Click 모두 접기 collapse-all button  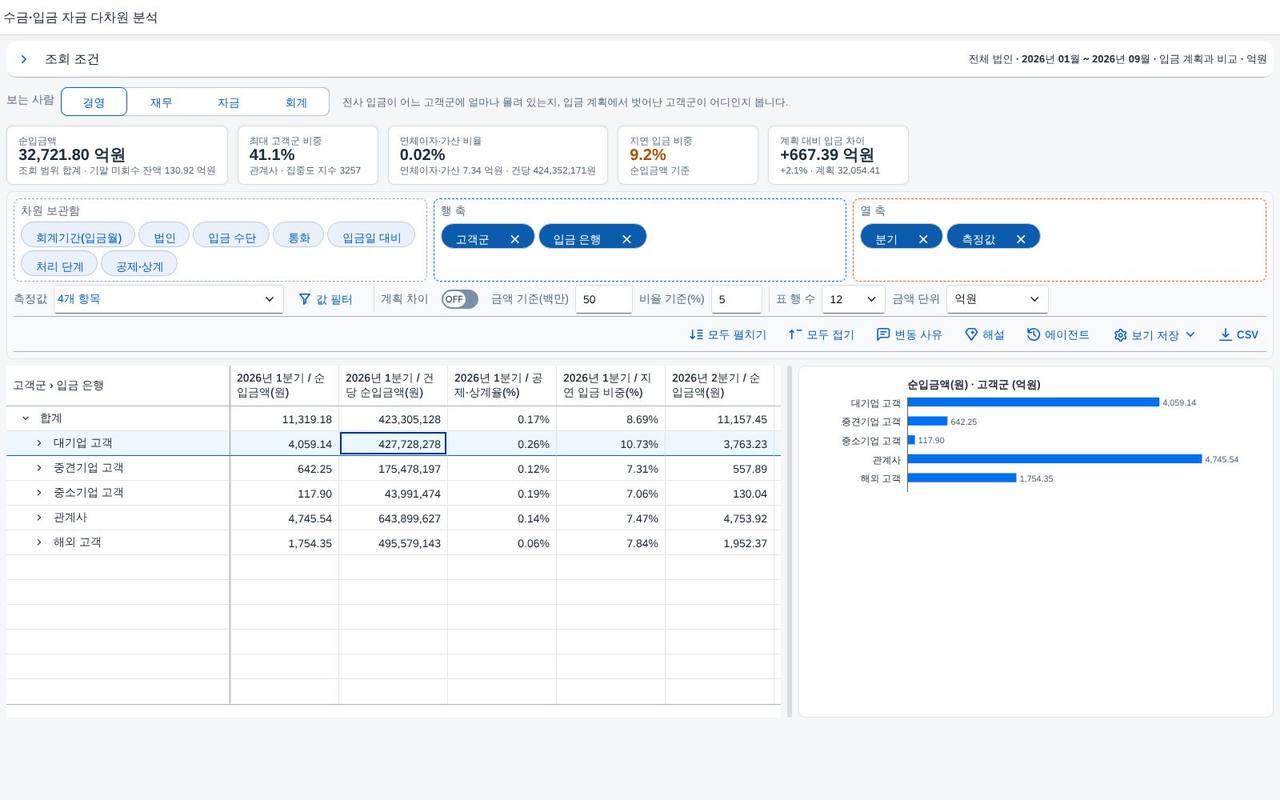[821, 335]
